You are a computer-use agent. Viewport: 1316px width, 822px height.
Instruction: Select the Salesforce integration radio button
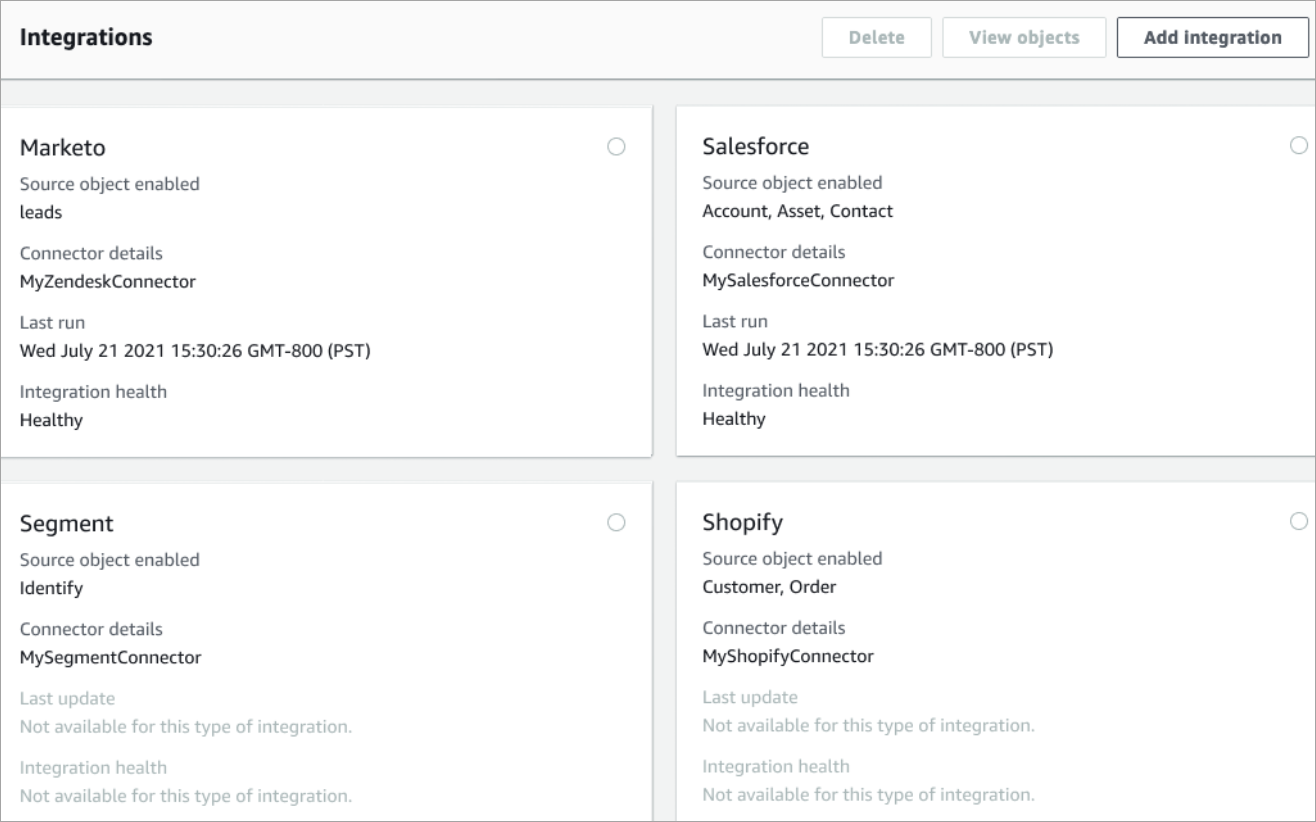pos(1299,144)
